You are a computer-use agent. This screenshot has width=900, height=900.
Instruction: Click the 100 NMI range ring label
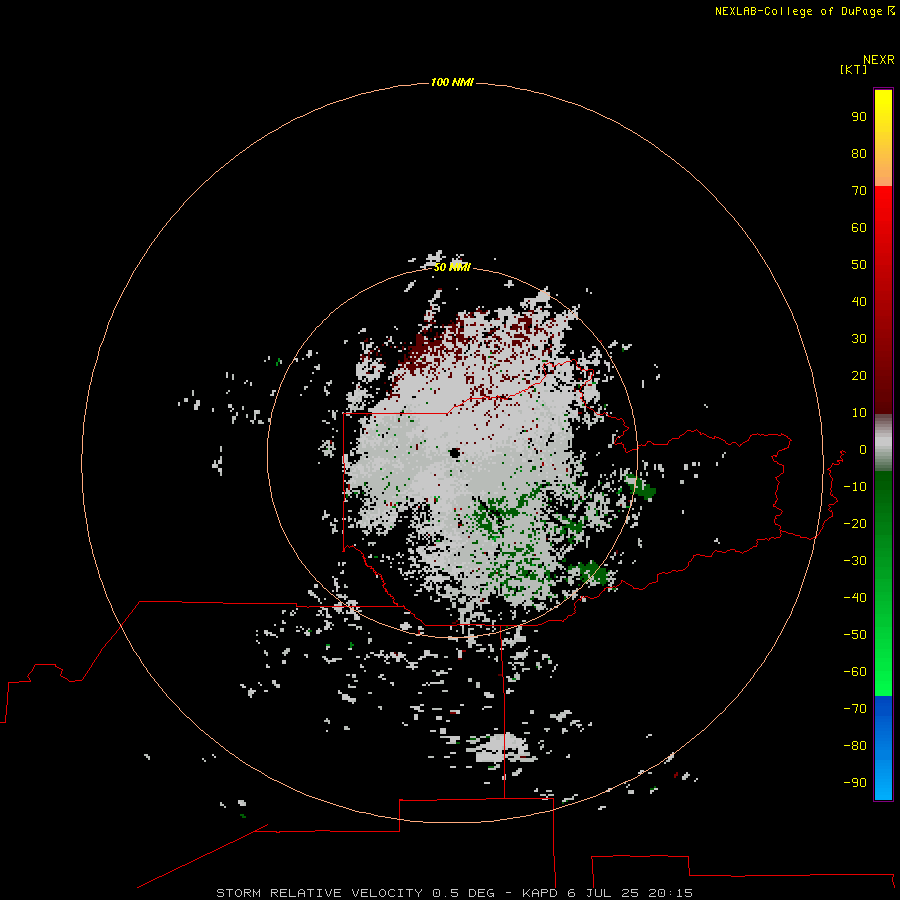[x=452, y=82]
